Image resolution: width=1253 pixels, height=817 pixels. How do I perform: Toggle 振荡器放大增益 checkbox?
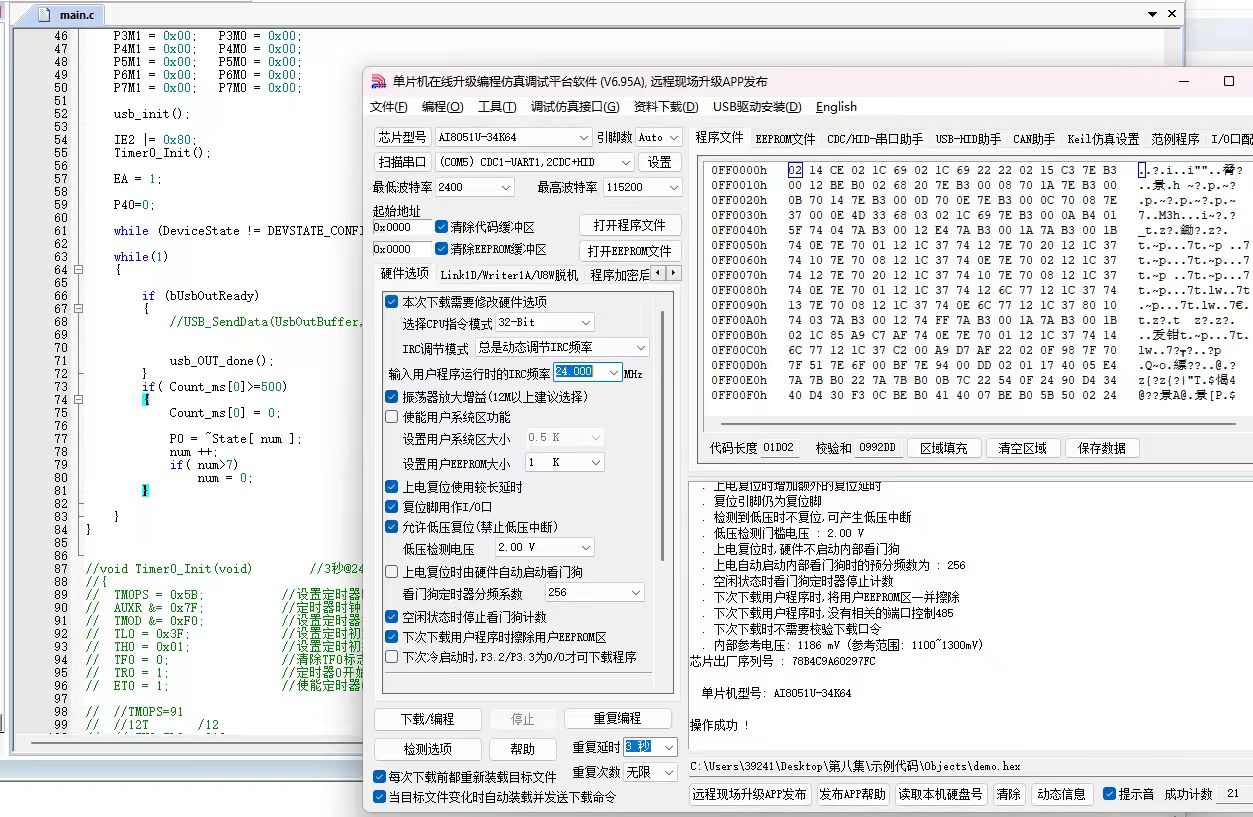coord(391,397)
